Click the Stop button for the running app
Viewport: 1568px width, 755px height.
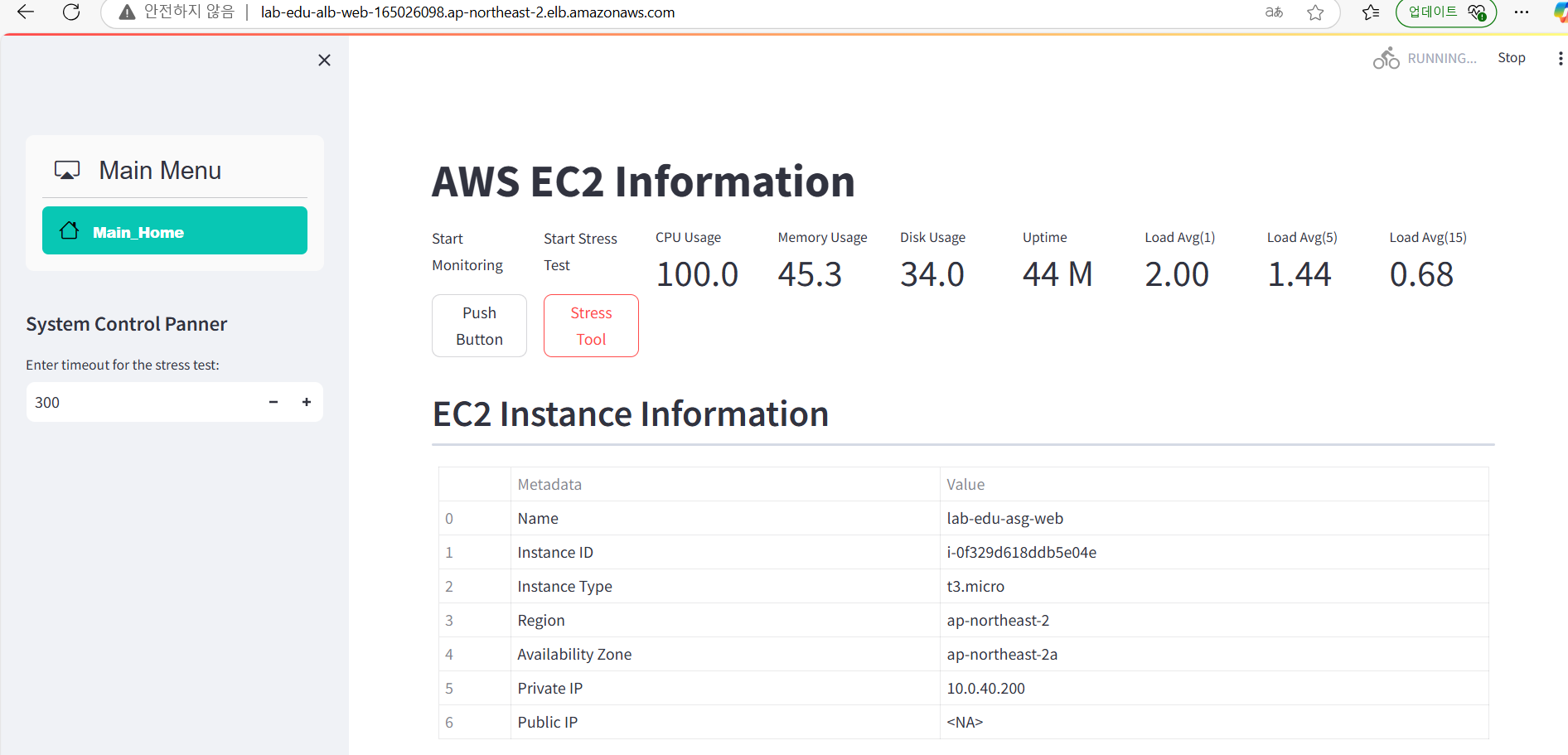click(x=1511, y=57)
